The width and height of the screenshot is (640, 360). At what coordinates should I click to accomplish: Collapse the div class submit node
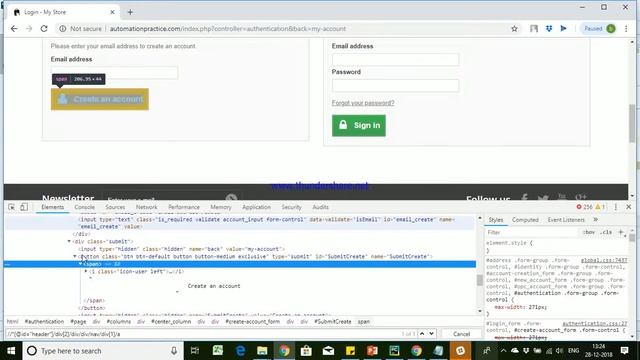[x=69, y=241]
